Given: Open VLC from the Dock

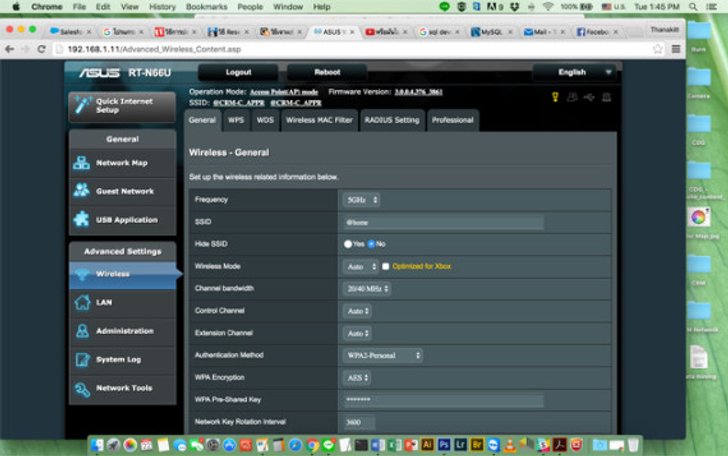Looking at the screenshot, I should [510, 445].
